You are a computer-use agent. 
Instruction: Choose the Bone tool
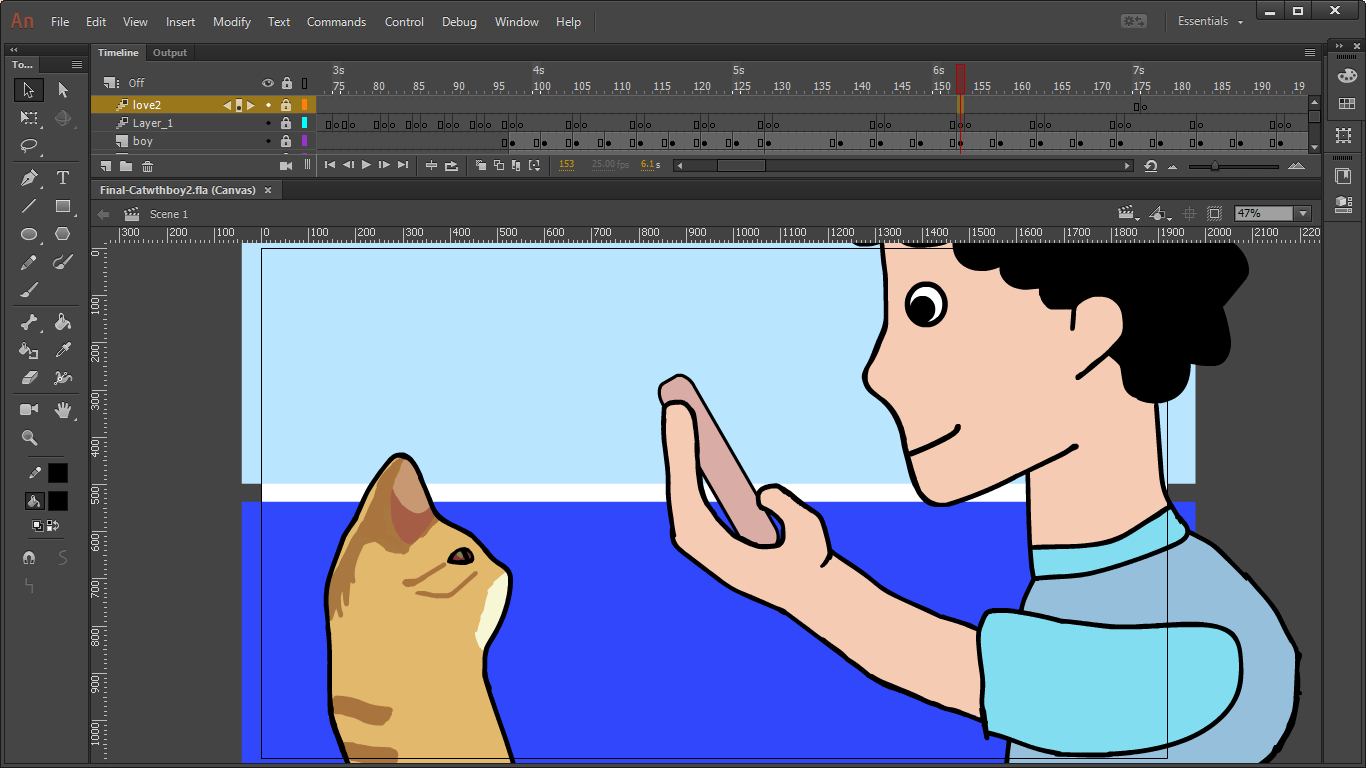pyautogui.click(x=29, y=322)
